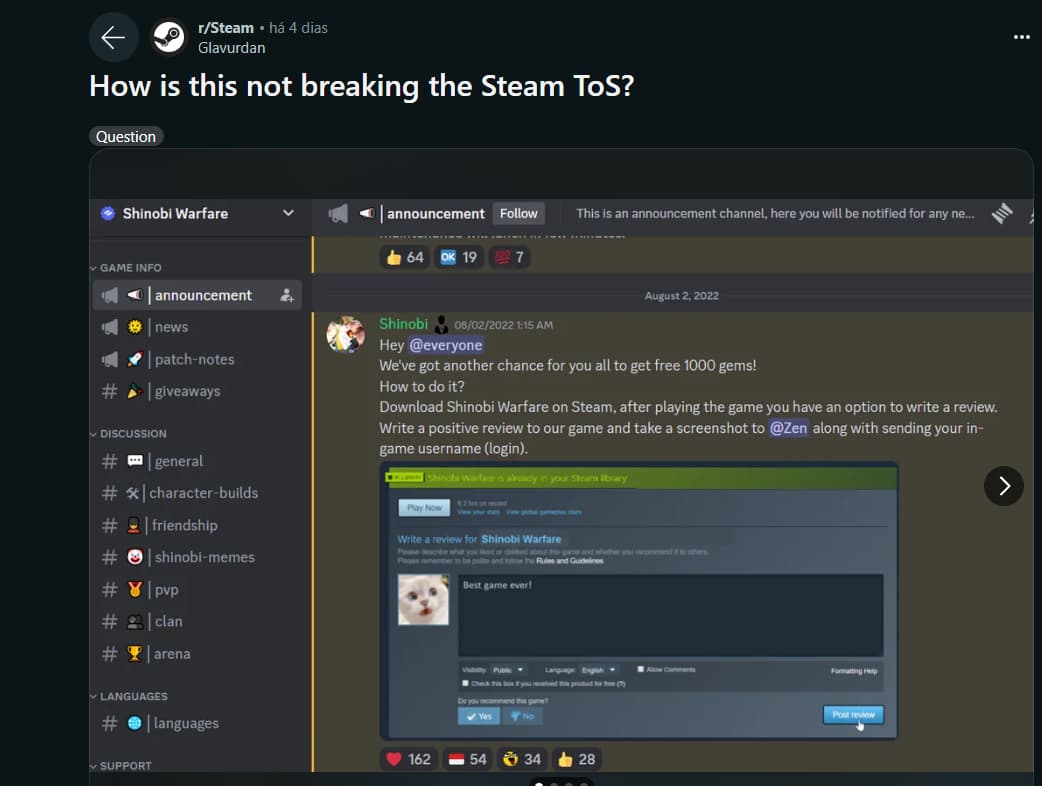Go to the next image in the gallery
Viewport: 1042px width, 786px height.
tap(1003, 486)
